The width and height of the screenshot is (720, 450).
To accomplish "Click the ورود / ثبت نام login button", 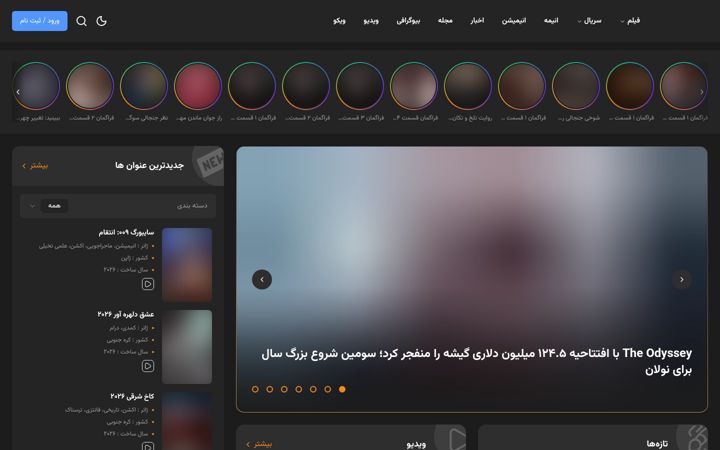I will tap(39, 21).
